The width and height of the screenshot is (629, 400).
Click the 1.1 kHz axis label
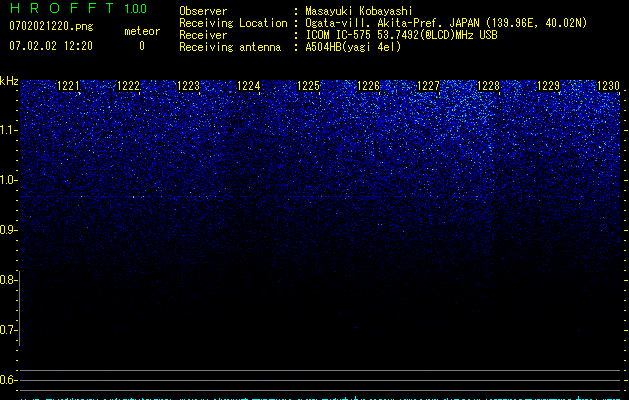(x=8, y=130)
